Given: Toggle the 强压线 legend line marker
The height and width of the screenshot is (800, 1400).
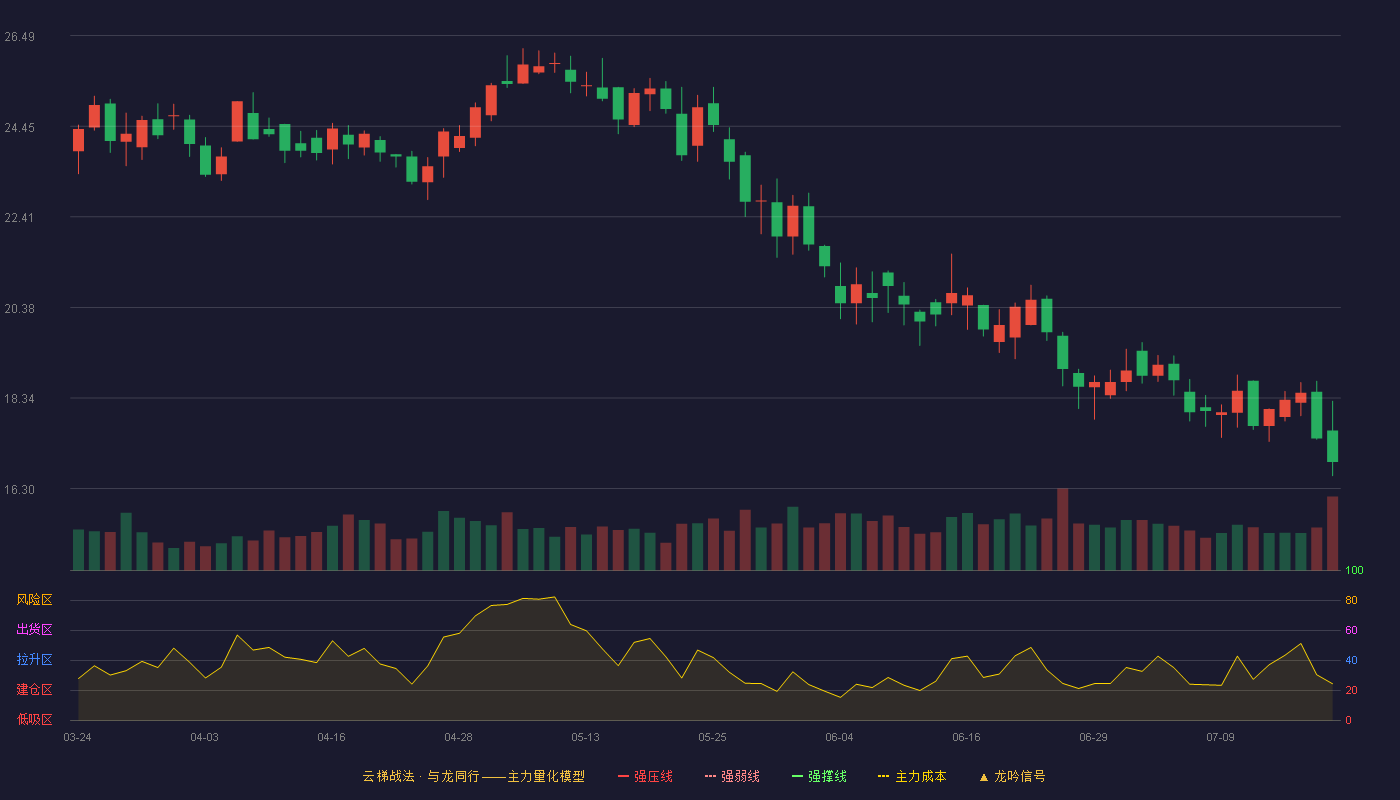Looking at the screenshot, I should tap(623, 776).
